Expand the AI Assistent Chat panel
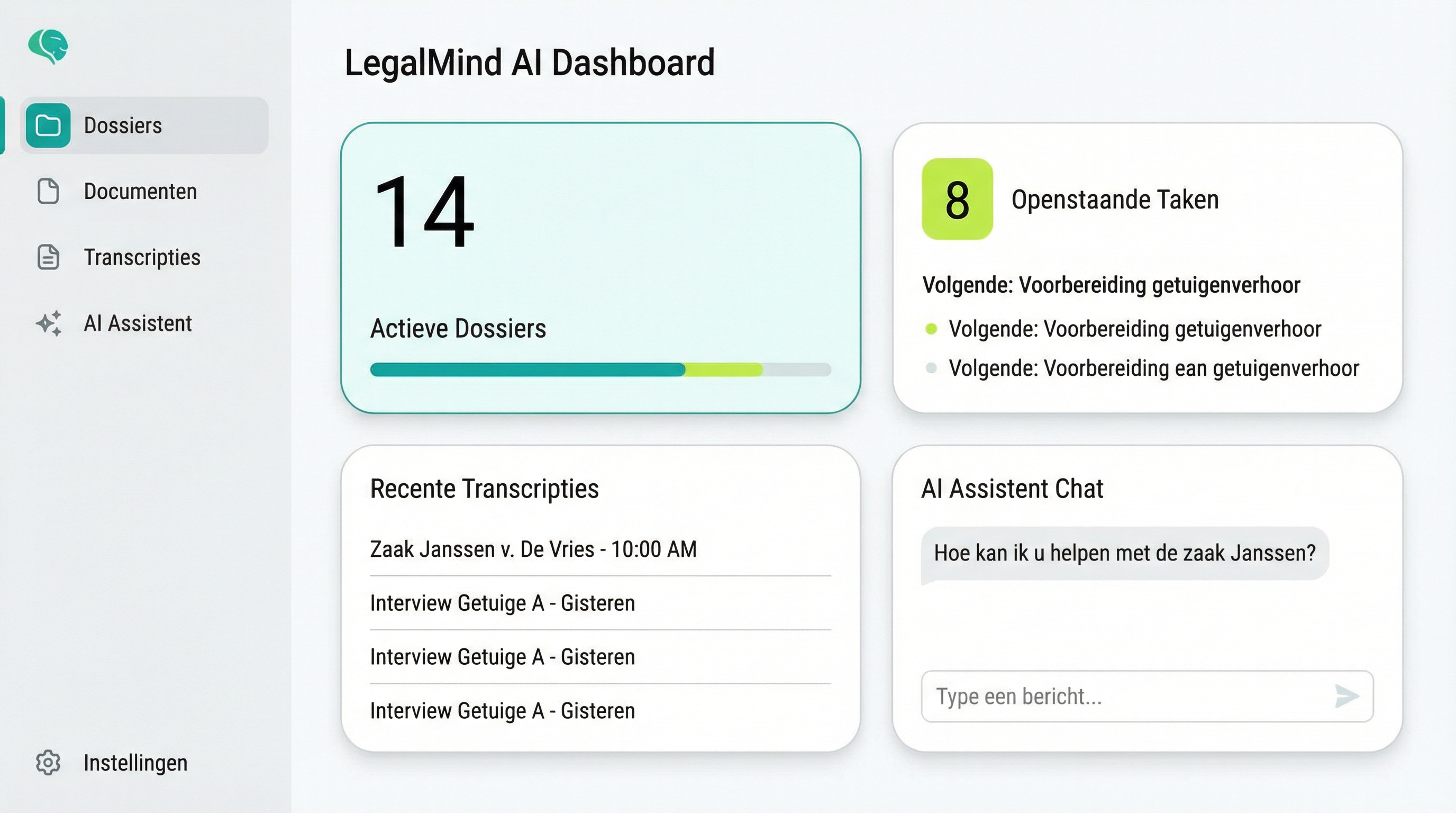Screen dimensions: 1456x813 click(1013, 489)
